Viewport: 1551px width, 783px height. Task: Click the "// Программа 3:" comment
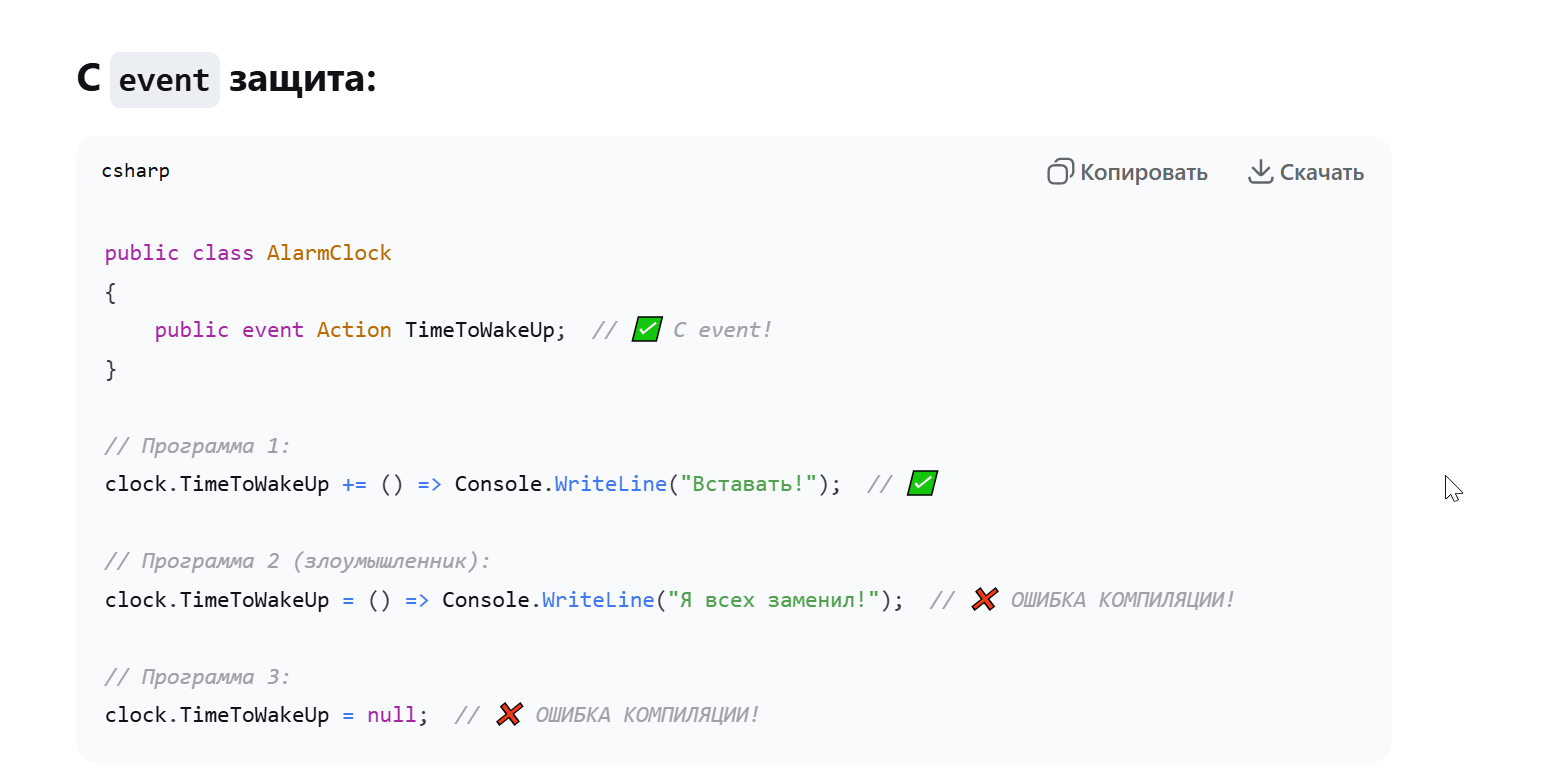click(x=197, y=677)
